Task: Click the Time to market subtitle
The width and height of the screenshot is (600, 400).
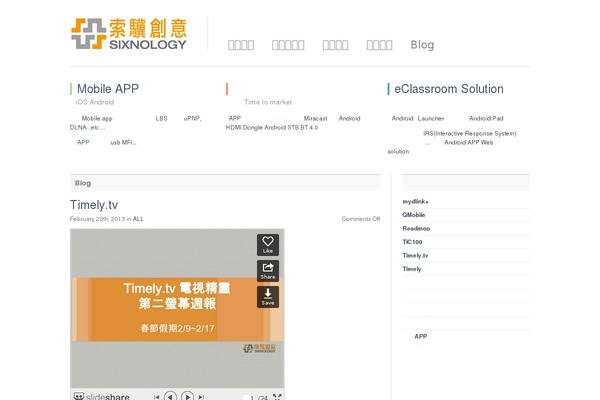Action: pyautogui.click(x=268, y=102)
